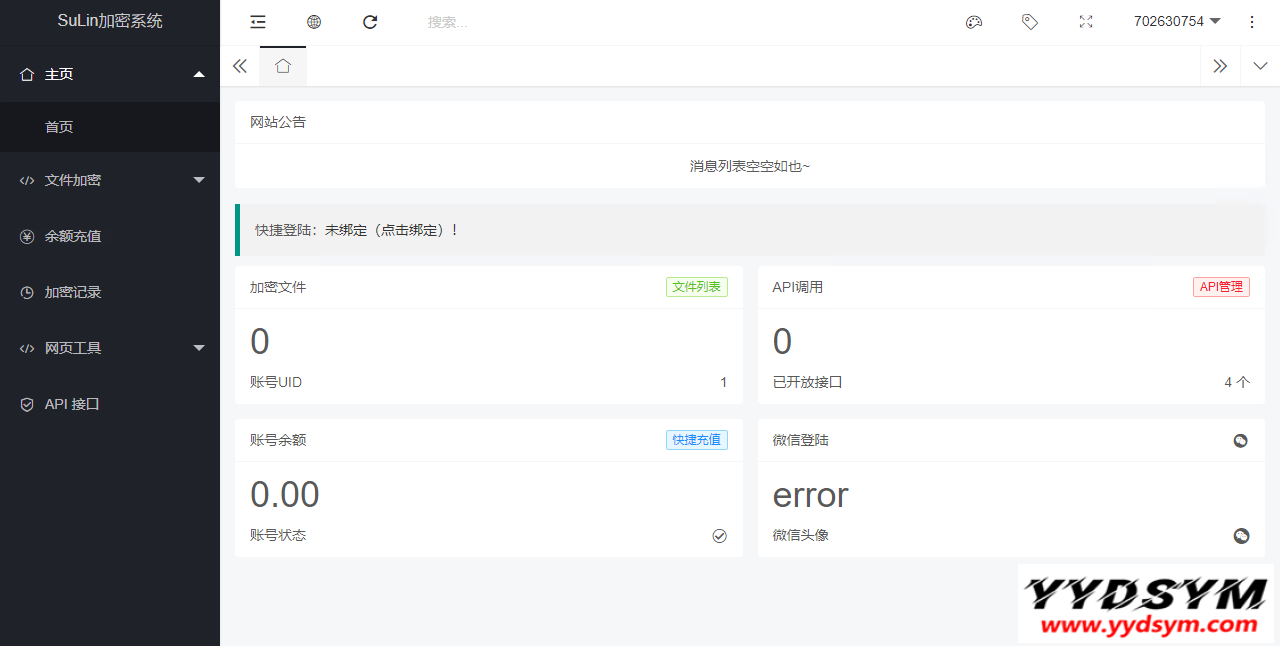Collapse the sidebar with the menu-fold icon

click(258, 22)
